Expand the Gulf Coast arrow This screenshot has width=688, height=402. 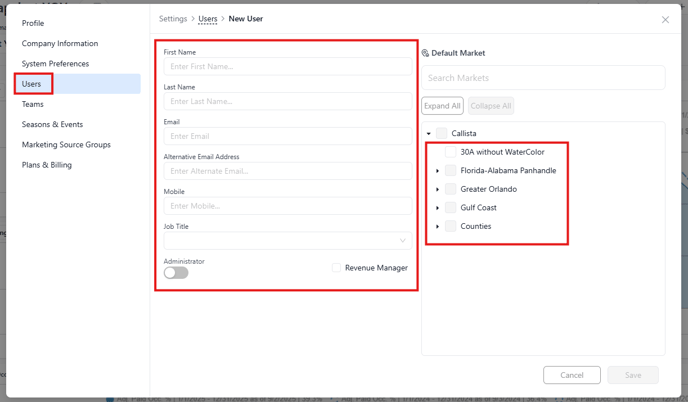click(437, 208)
